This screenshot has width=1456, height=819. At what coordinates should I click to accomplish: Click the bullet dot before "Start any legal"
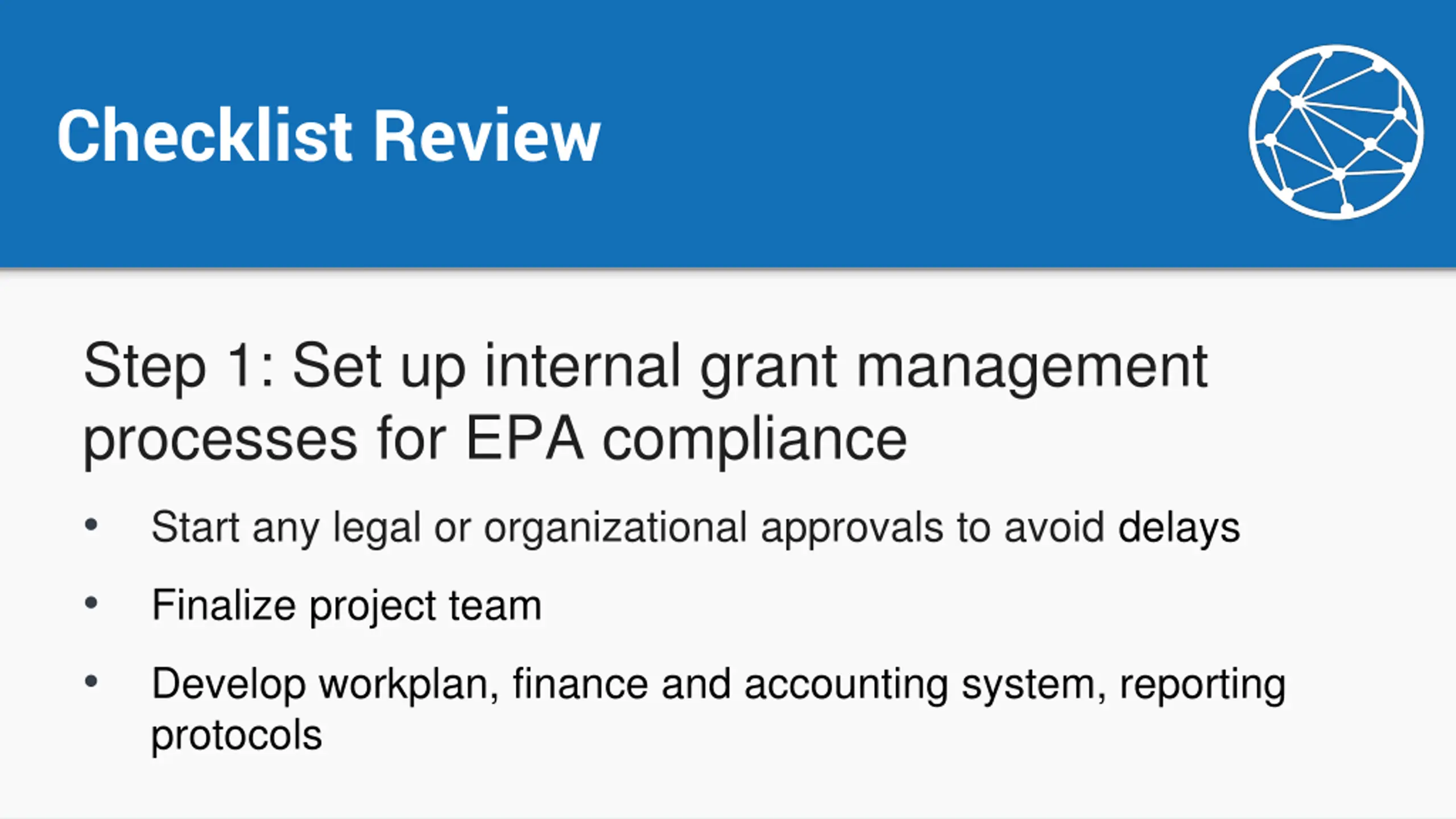(91, 525)
